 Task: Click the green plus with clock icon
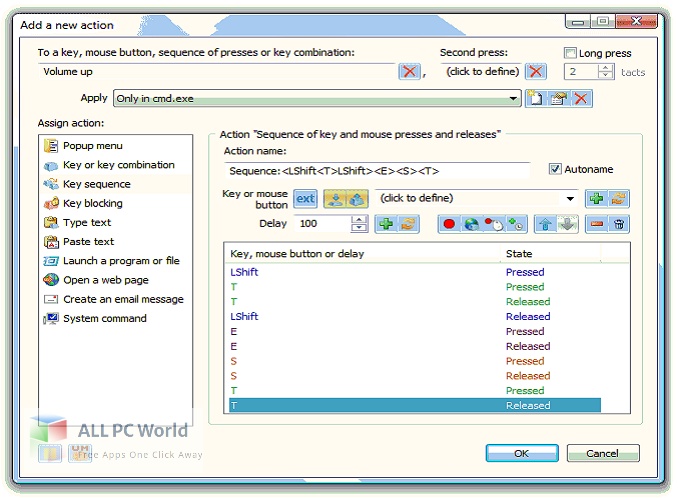(516, 224)
